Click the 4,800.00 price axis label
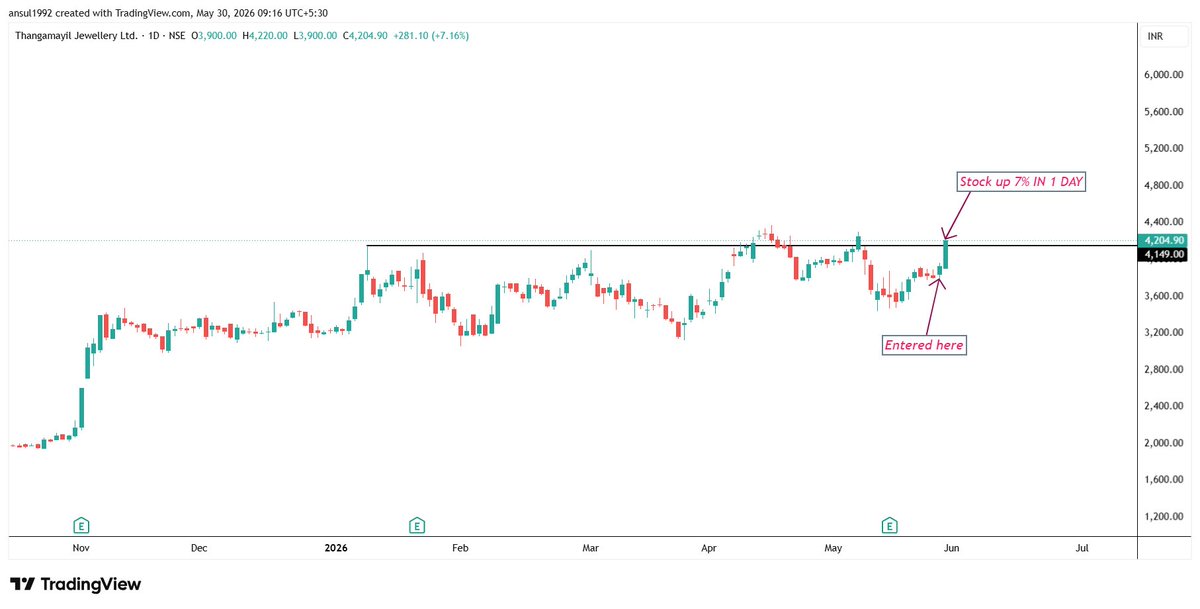Viewport: 1200px width, 609px height. [x=1165, y=185]
